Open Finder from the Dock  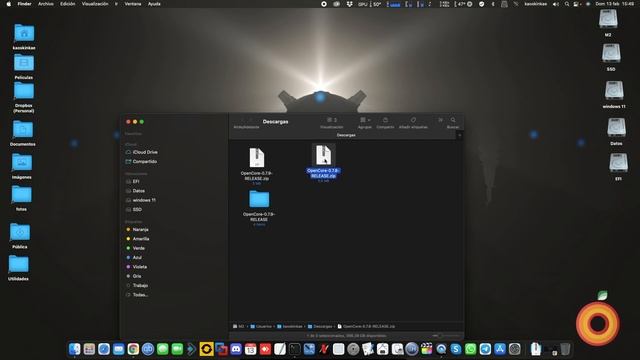point(75,349)
